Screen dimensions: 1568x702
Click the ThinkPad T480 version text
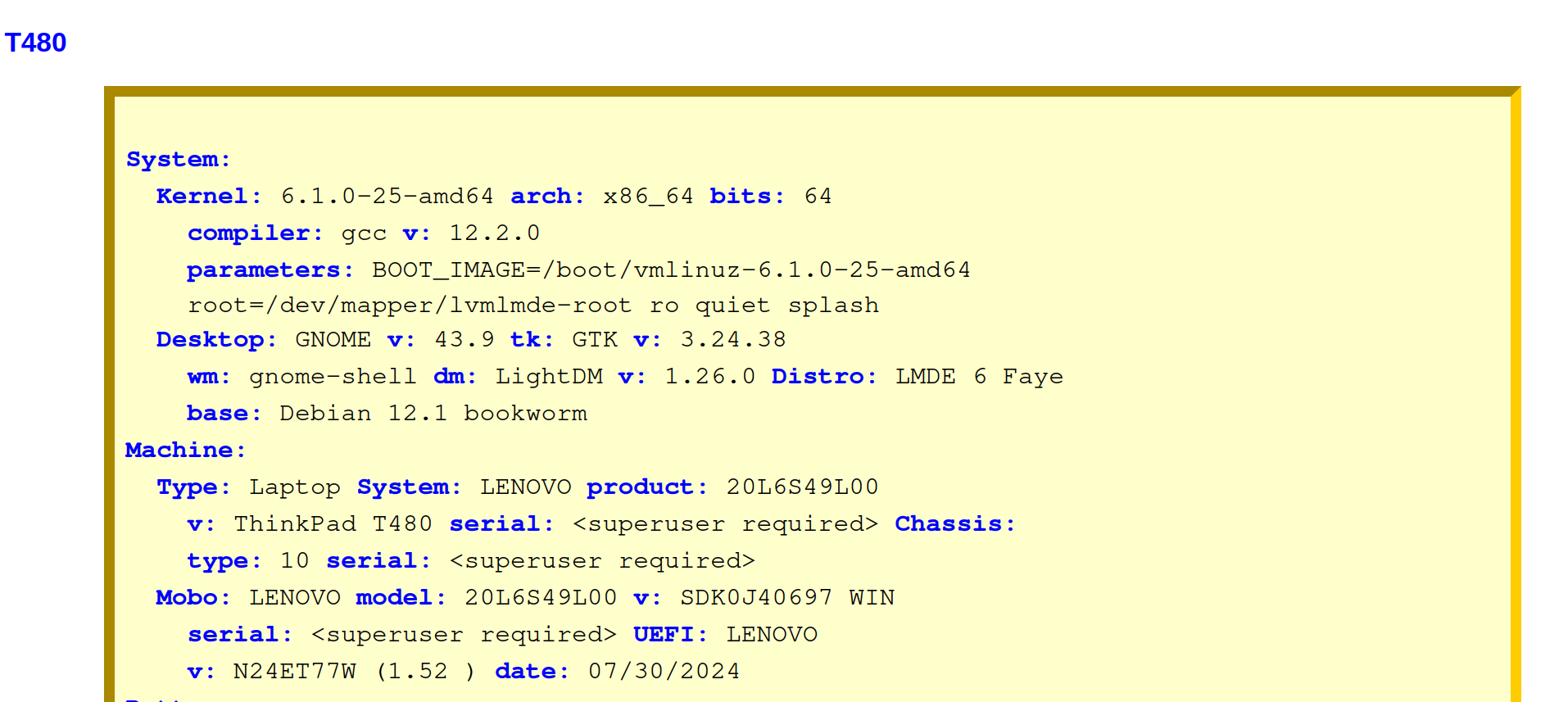pyautogui.click(x=333, y=523)
